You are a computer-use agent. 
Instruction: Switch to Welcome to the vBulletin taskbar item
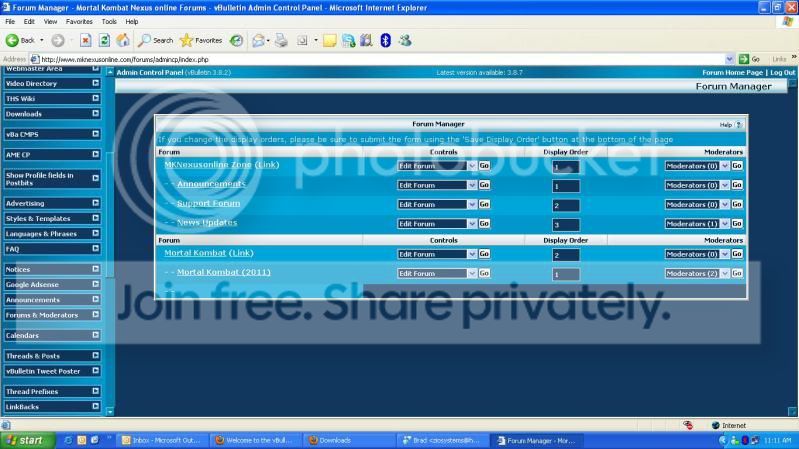256,440
